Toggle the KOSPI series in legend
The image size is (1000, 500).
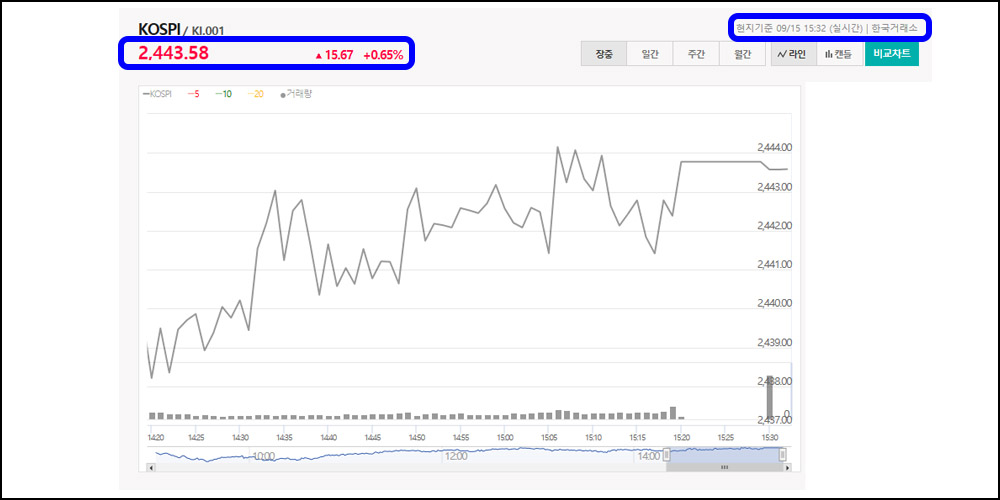point(158,94)
